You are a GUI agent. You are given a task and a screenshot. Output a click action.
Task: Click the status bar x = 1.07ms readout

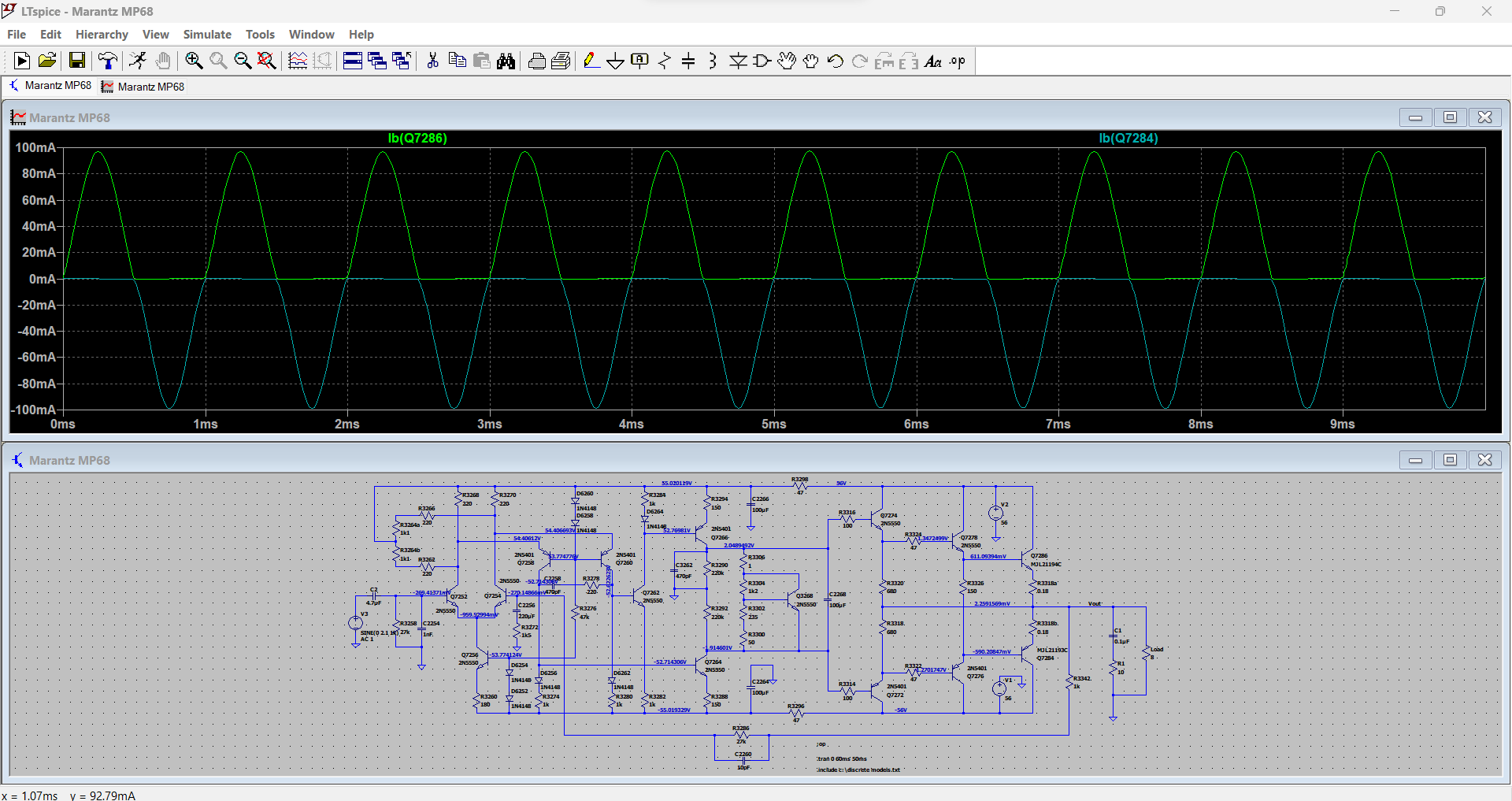click(x=30, y=795)
